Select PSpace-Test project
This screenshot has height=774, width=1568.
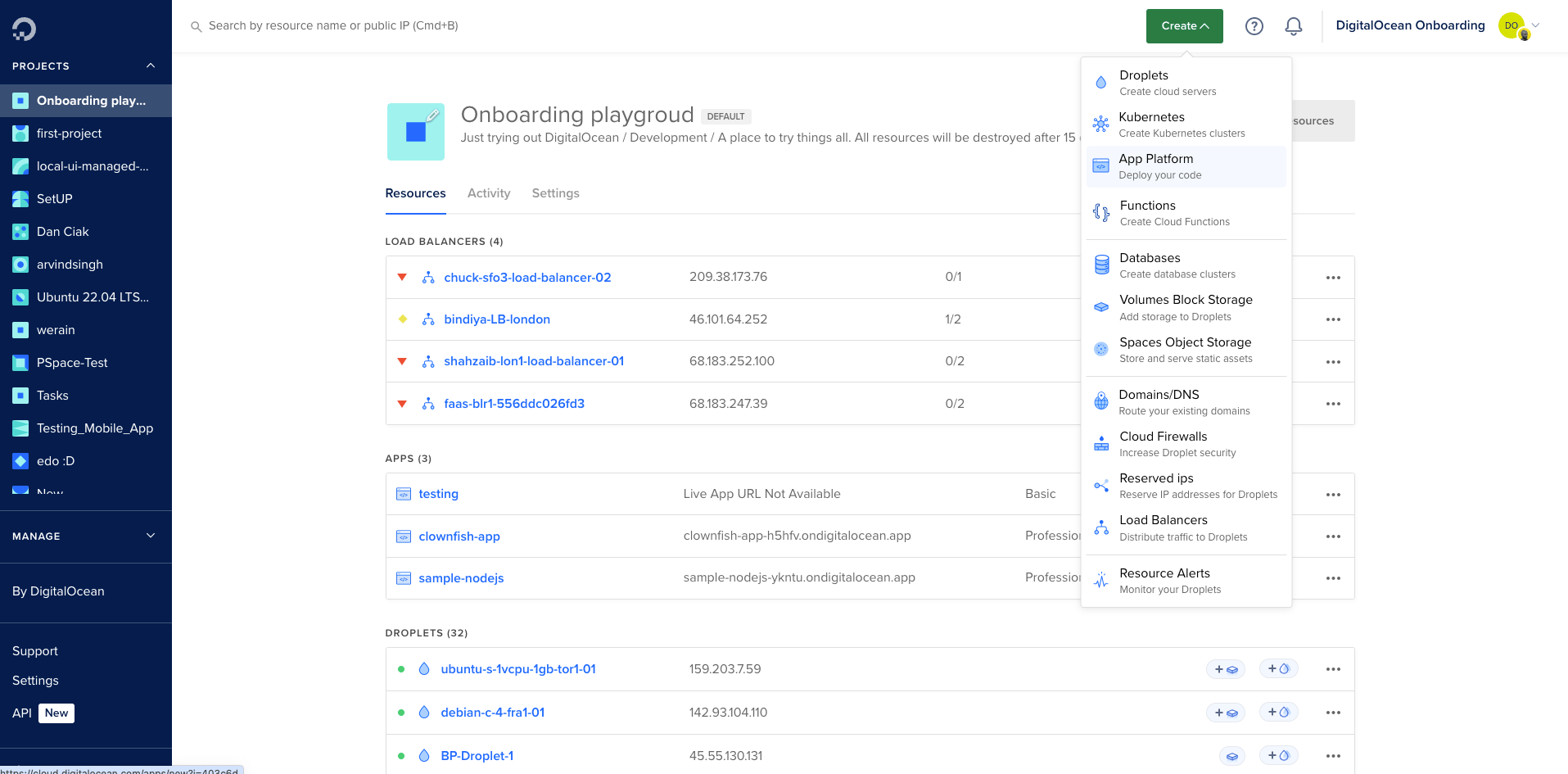[x=86, y=363]
